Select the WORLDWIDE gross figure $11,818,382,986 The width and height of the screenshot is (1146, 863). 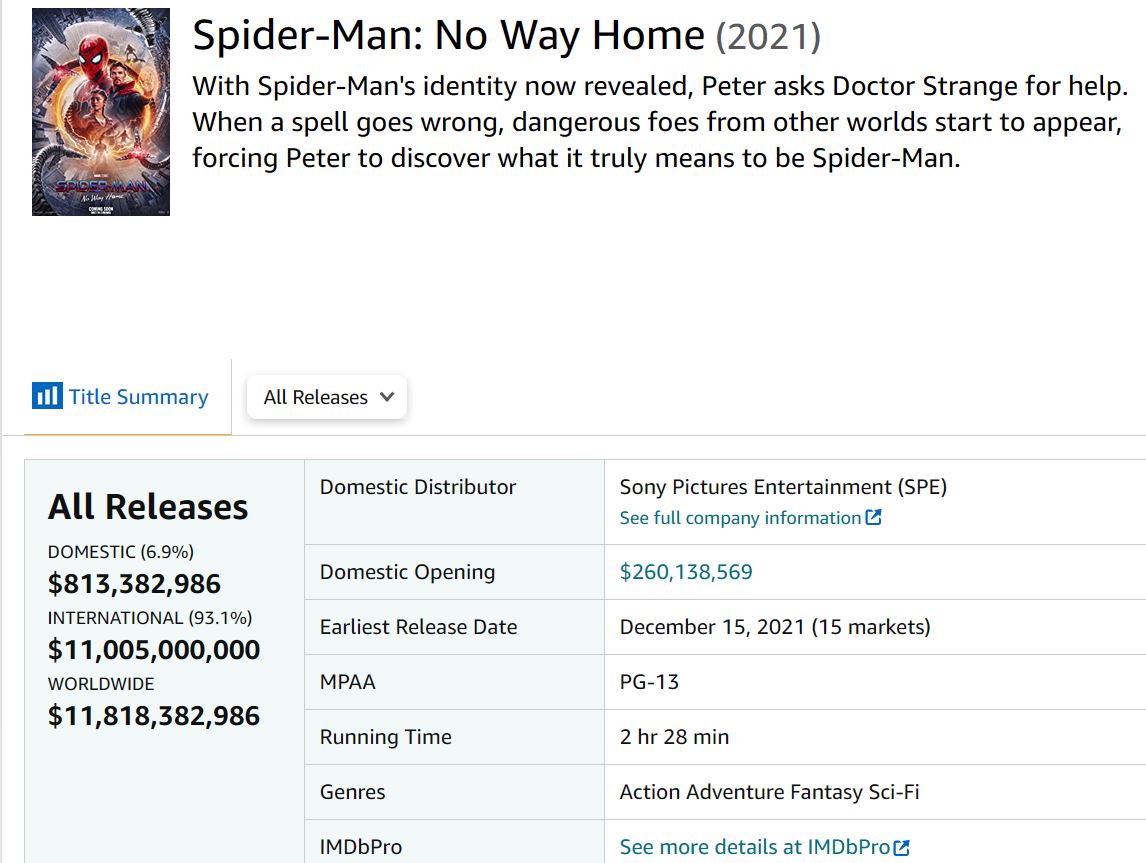(x=153, y=716)
